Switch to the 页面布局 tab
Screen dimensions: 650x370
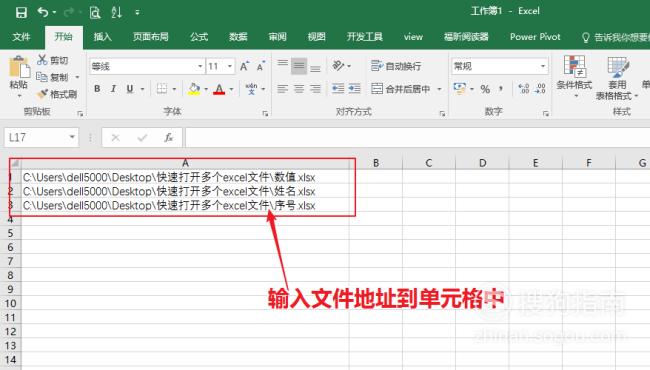pyautogui.click(x=150, y=37)
